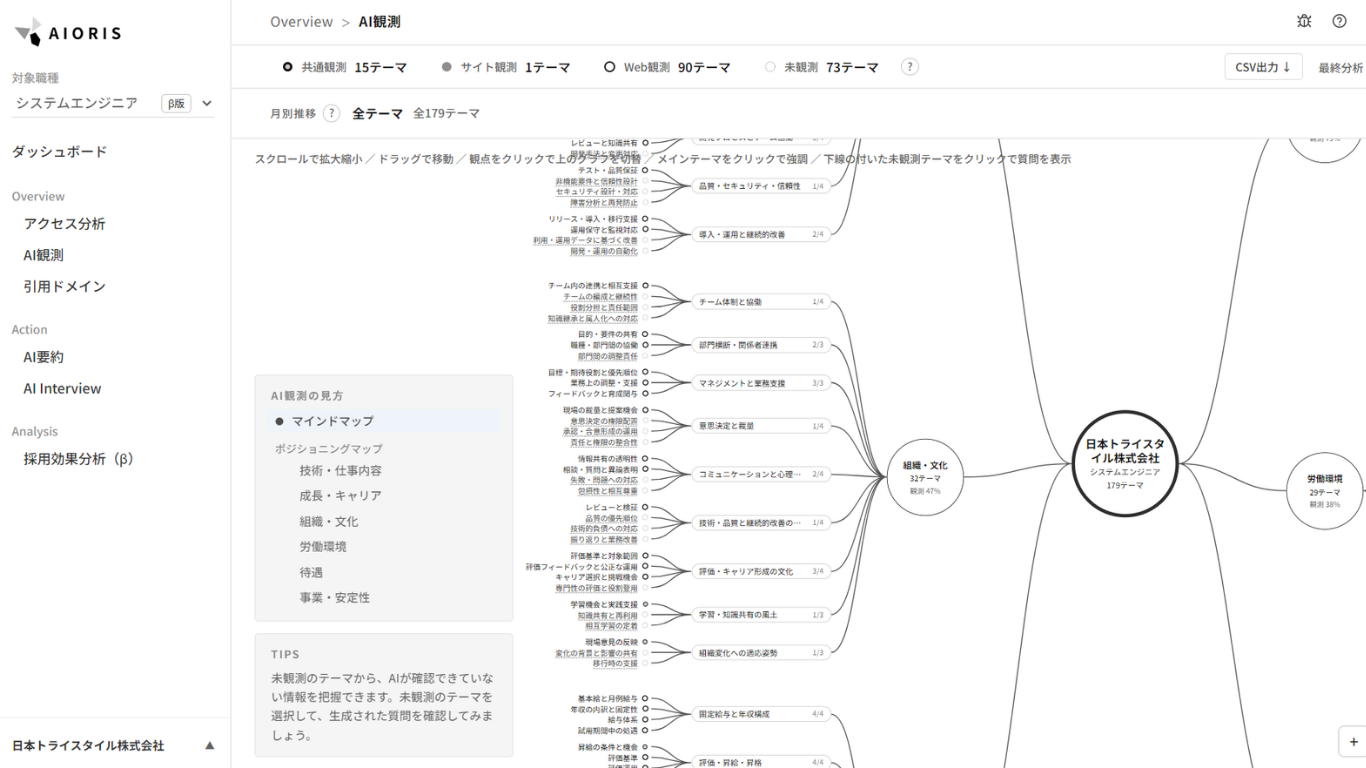Click the 労働環境 29テーマ circle node
This screenshot has width=1366, height=768.
click(x=1324, y=490)
